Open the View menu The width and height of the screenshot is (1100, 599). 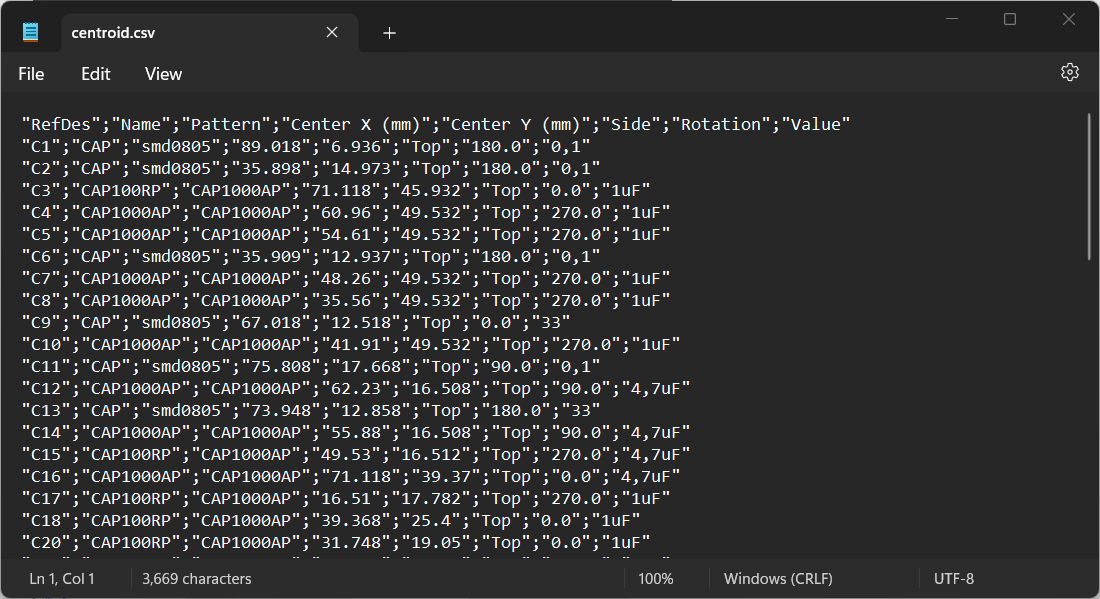(163, 74)
